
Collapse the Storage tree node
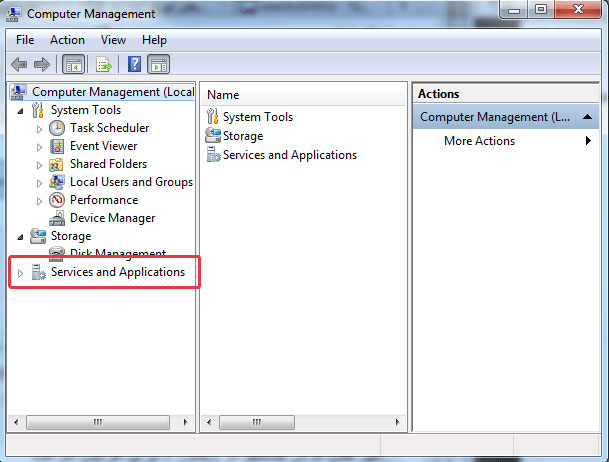point(21,236)
